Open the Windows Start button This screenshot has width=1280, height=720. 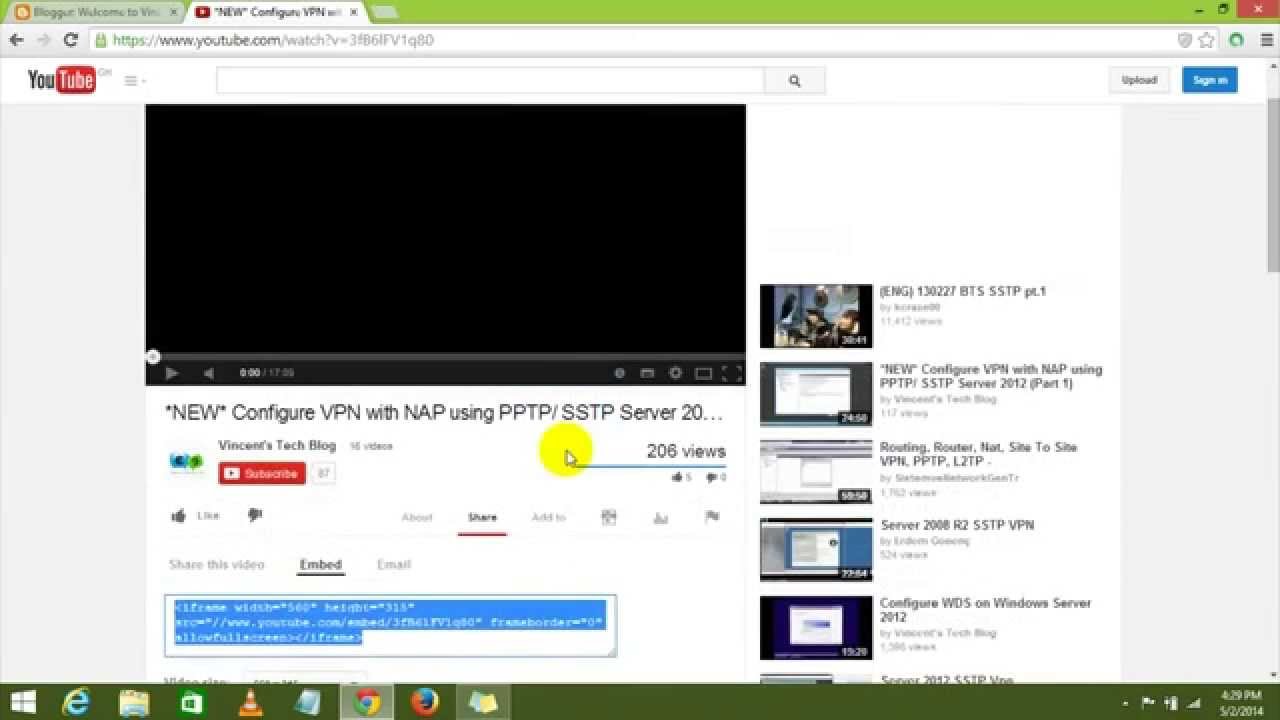pos(24,703)
